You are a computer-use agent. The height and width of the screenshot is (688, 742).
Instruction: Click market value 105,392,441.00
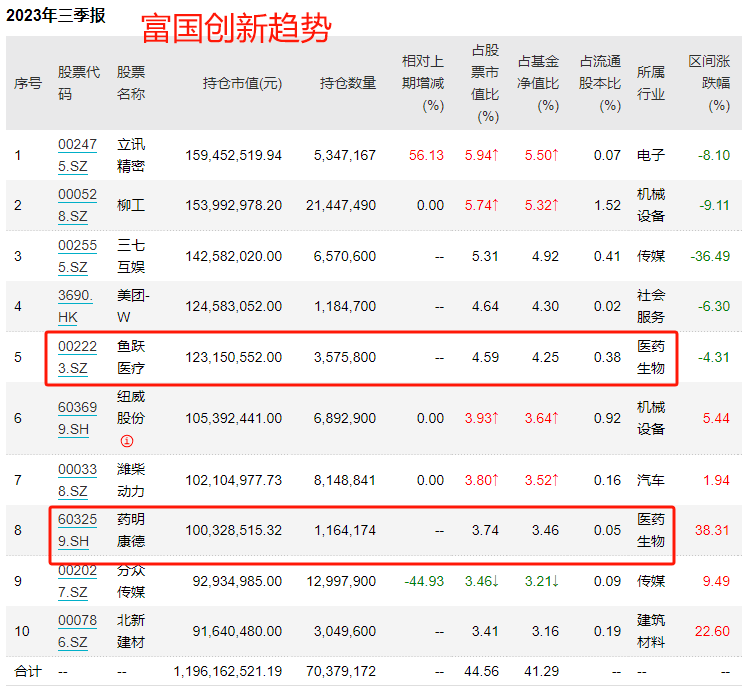coord(233,418)
